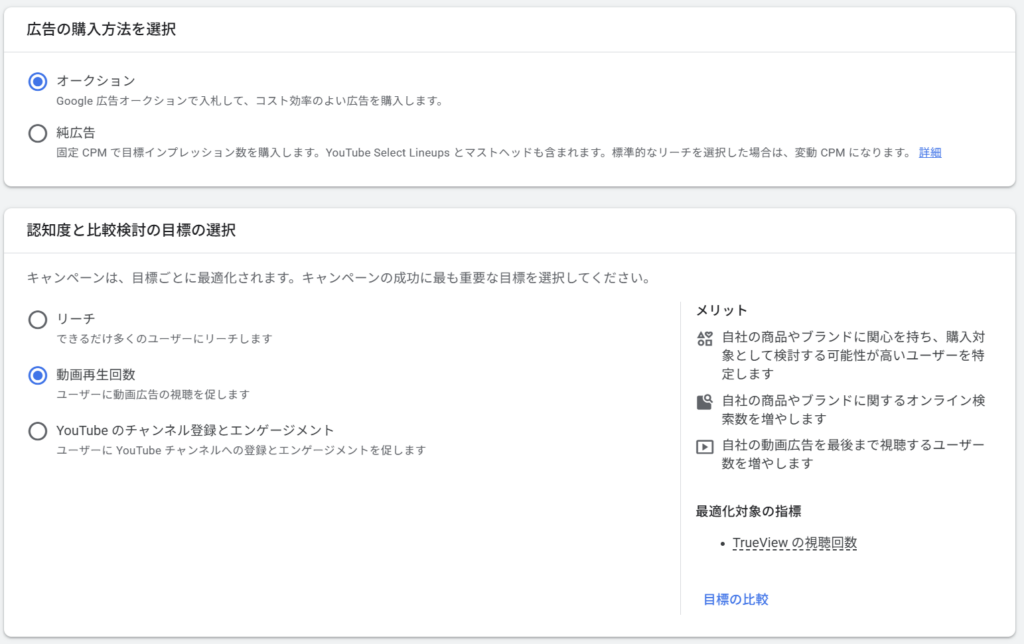The width and height of the screenshot is (1024, 644).
Task: Click the メリット heading in side panel
Action: [721, 310]
